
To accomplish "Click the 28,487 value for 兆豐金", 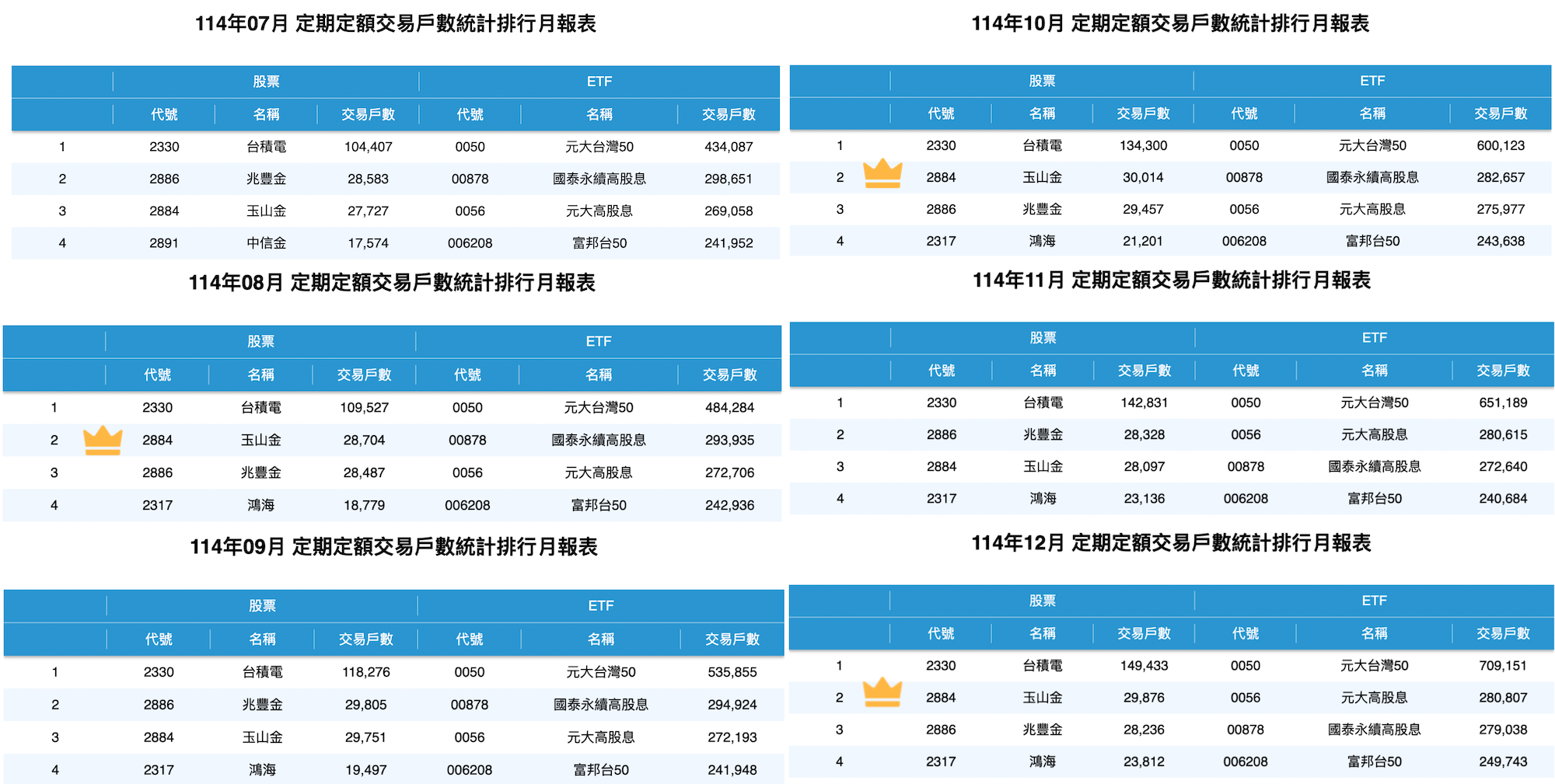I will (x=364, y=472).
